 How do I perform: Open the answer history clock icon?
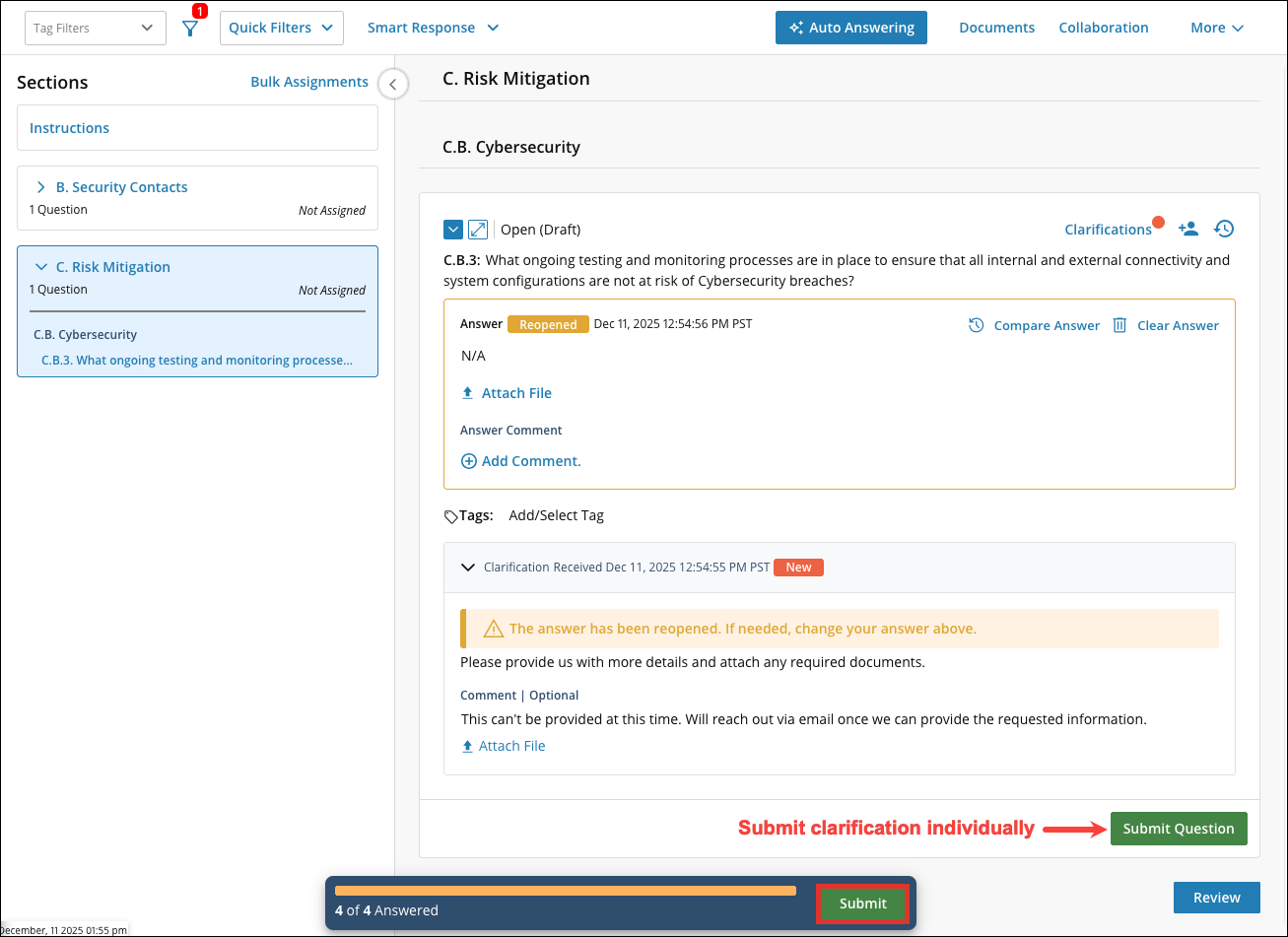(x=1224, y=229)
